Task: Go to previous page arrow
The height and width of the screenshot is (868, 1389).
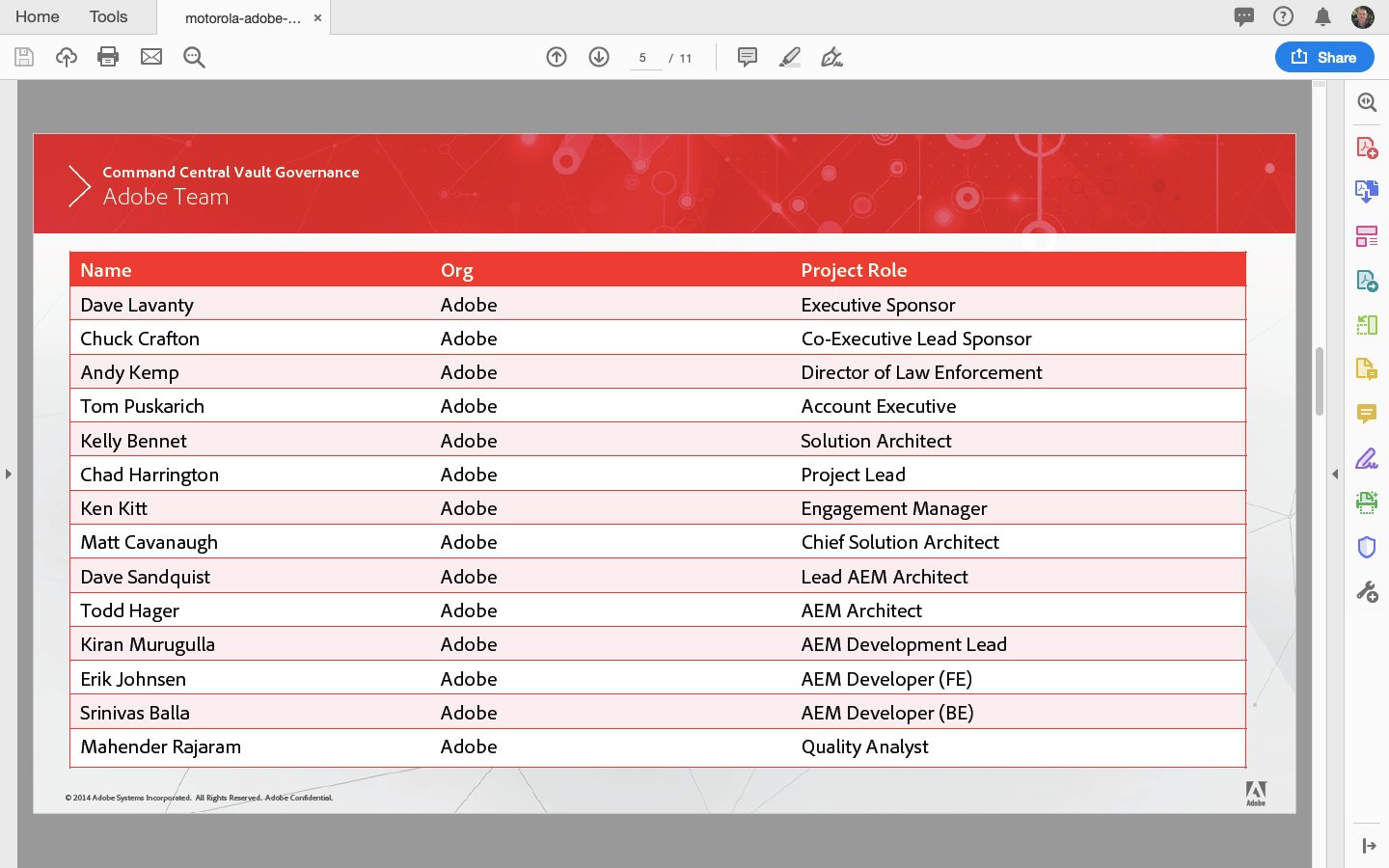Action: (x=557, y=57)
